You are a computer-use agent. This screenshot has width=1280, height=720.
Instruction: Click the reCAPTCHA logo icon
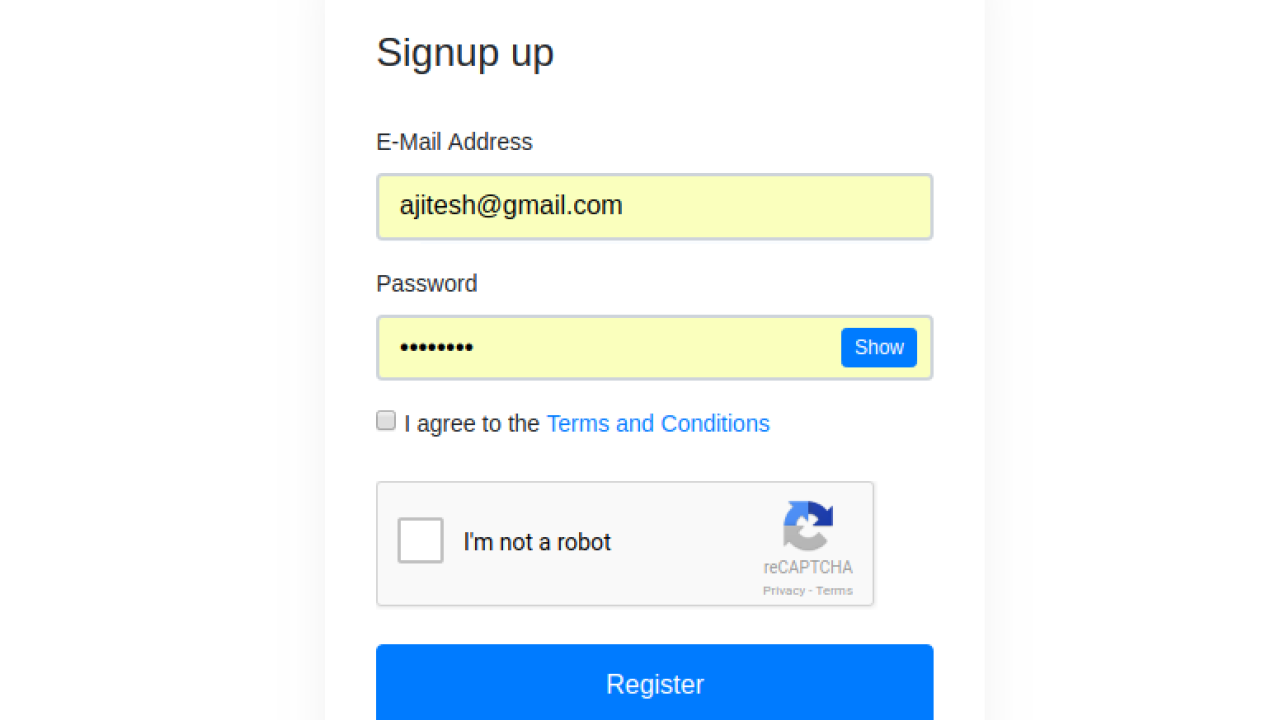click(x=808, y=526)
